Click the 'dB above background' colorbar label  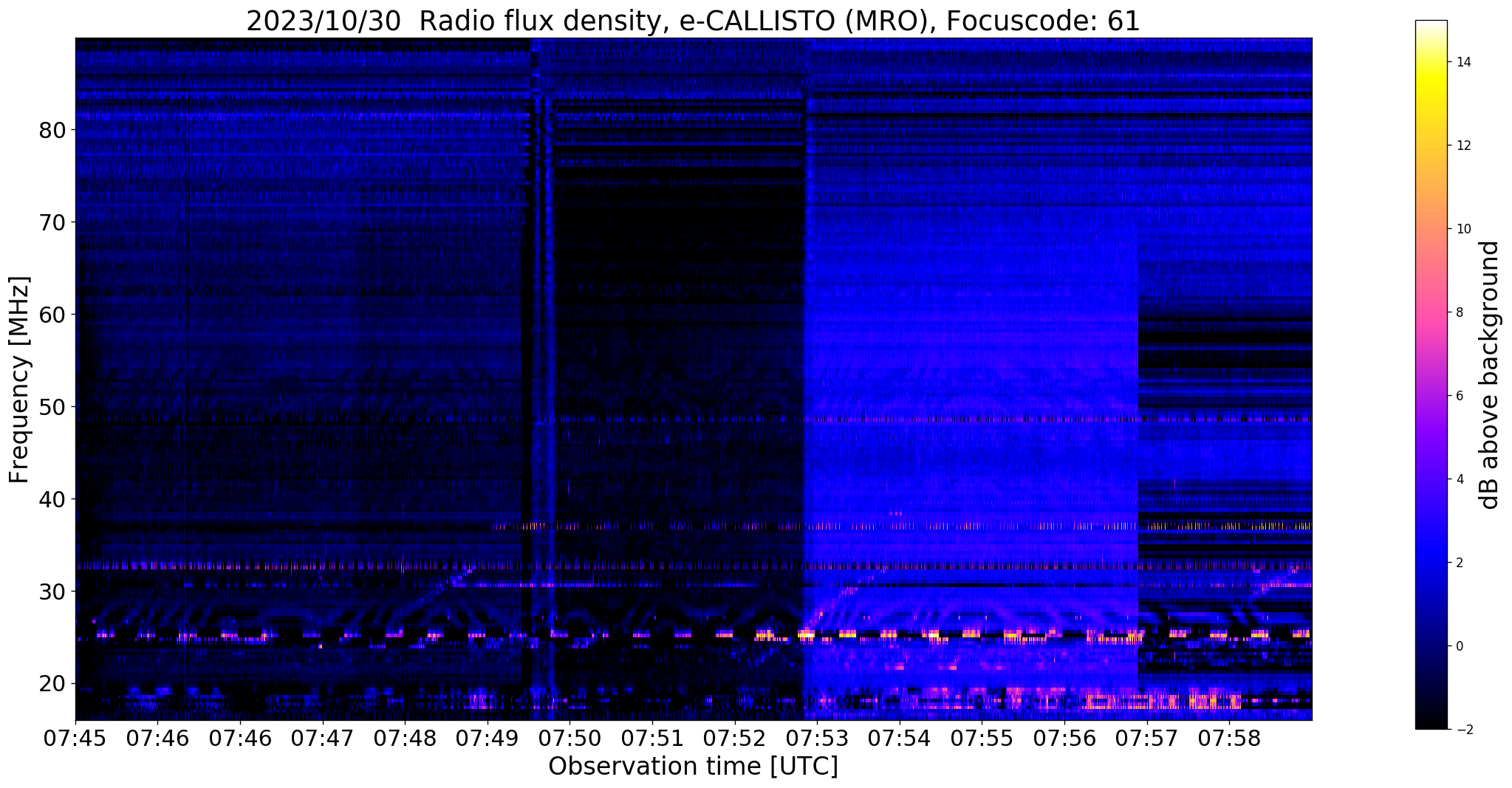[x=1490, y=375]
